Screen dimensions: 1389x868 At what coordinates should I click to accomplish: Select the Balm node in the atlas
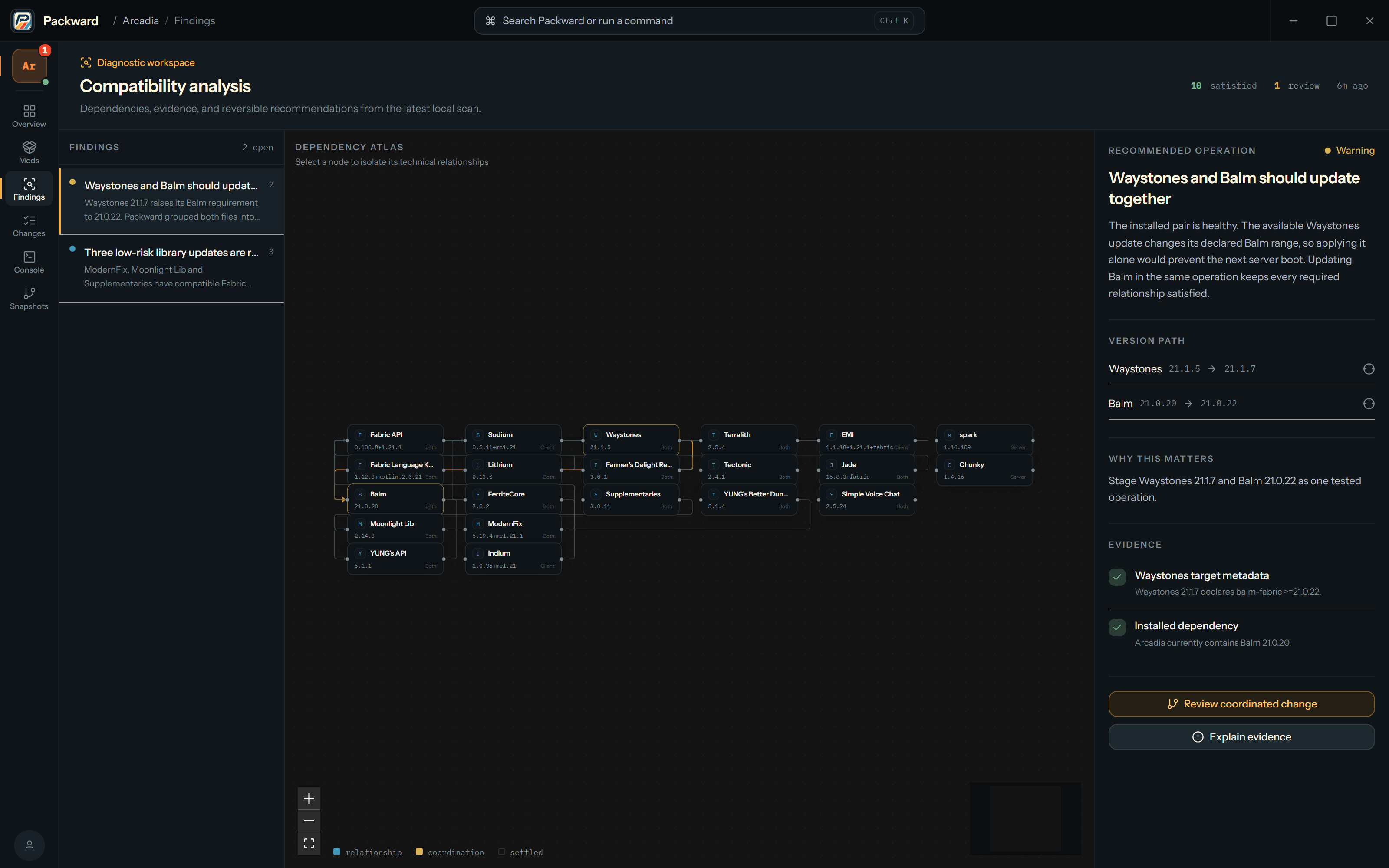[x=395, y=500]
